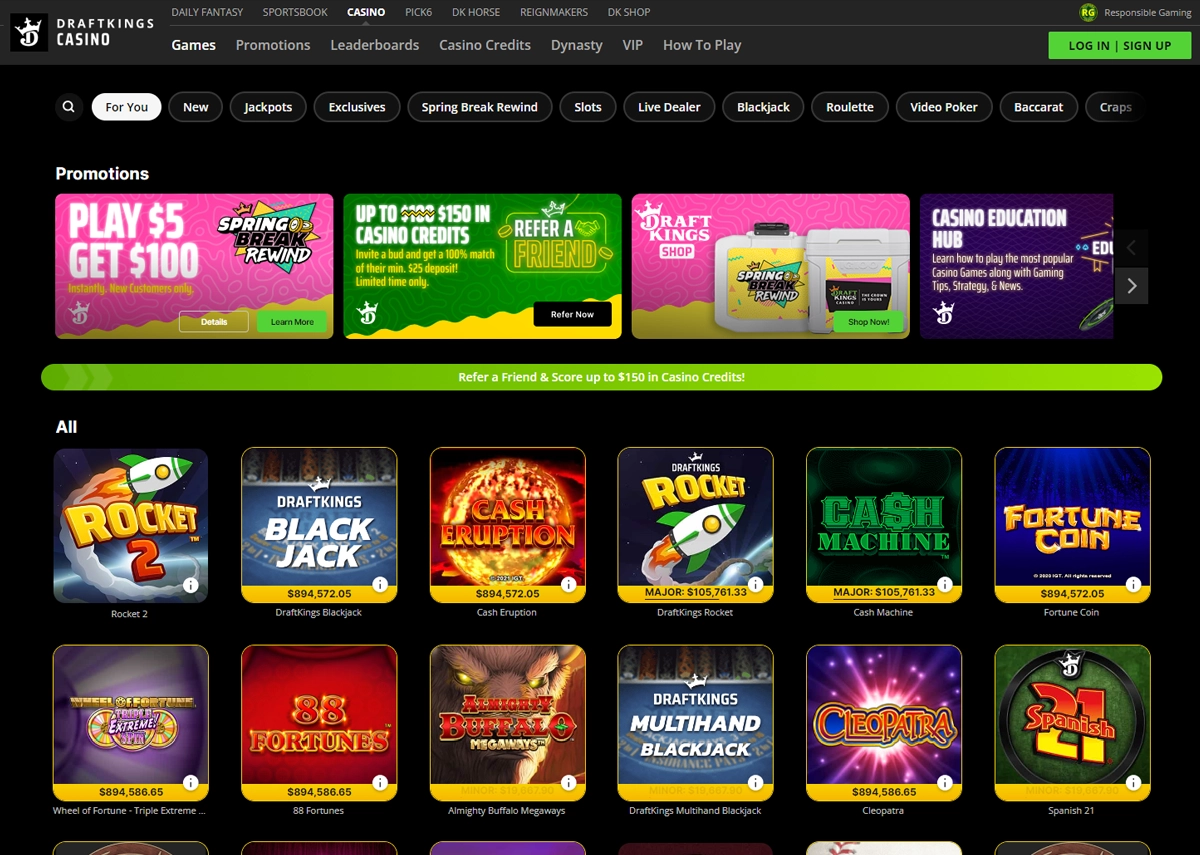Show info for Cleopatra game
The image size is (1200, 855).
click(943, 782)
